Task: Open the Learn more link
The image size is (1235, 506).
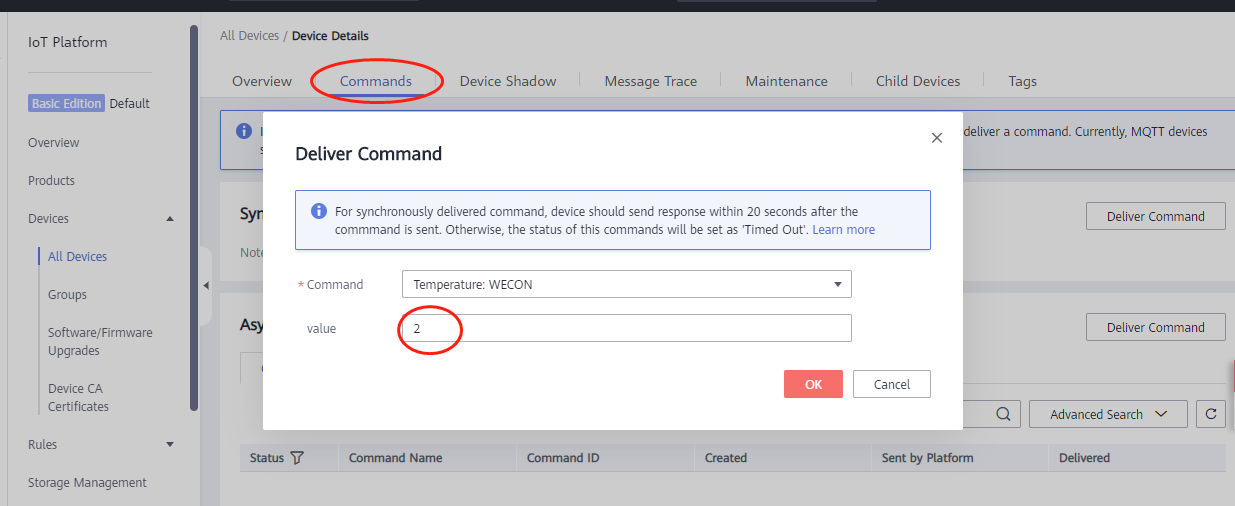Action: pyautogui.click(x=843, y=230)
